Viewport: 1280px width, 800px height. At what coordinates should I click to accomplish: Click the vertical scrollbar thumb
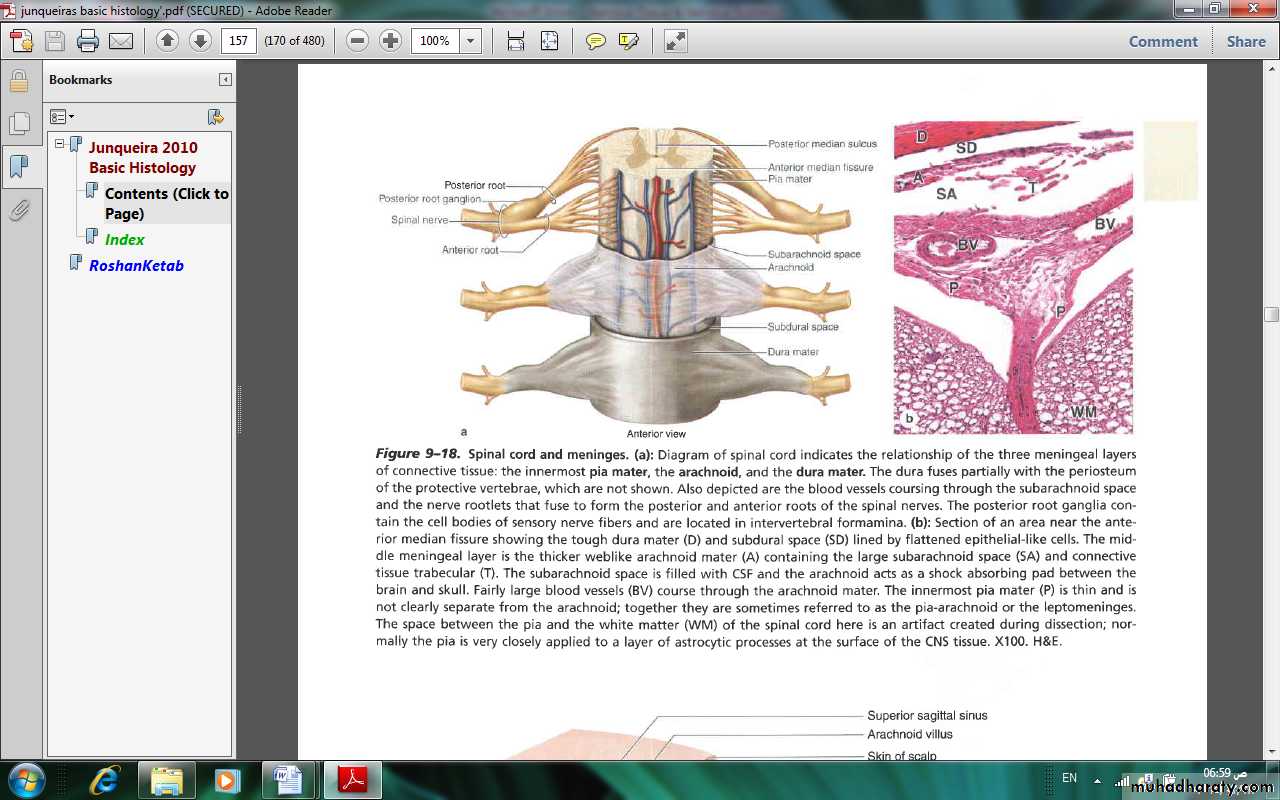point(1271,314)
